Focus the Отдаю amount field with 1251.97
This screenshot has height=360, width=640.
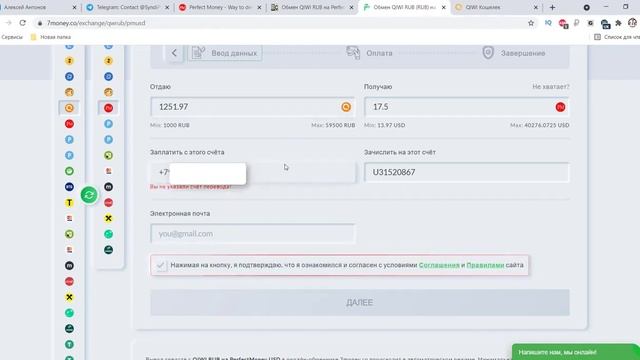pos(252,107)
